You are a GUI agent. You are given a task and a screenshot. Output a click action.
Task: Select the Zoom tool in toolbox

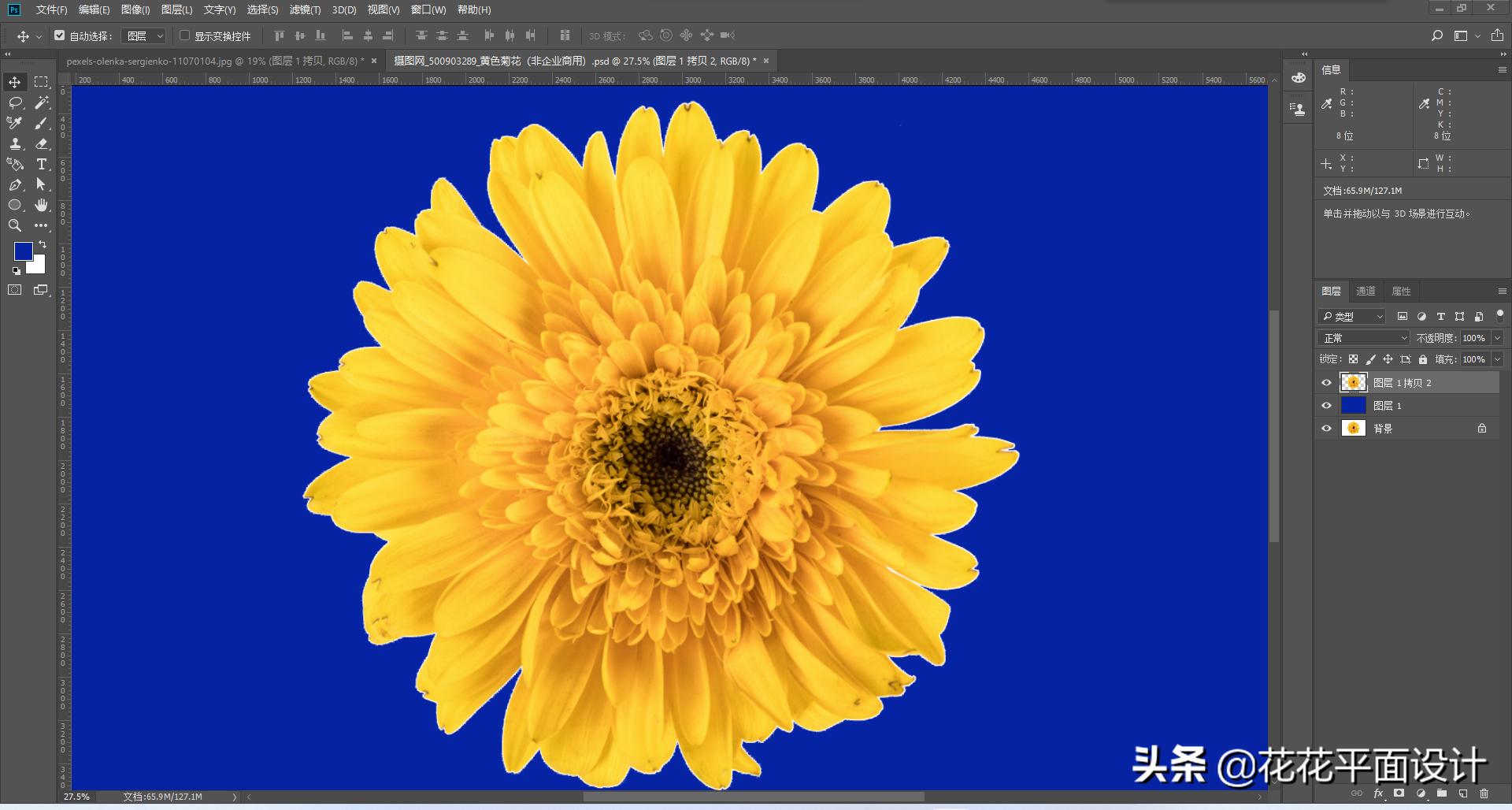(x=15, y=225)
